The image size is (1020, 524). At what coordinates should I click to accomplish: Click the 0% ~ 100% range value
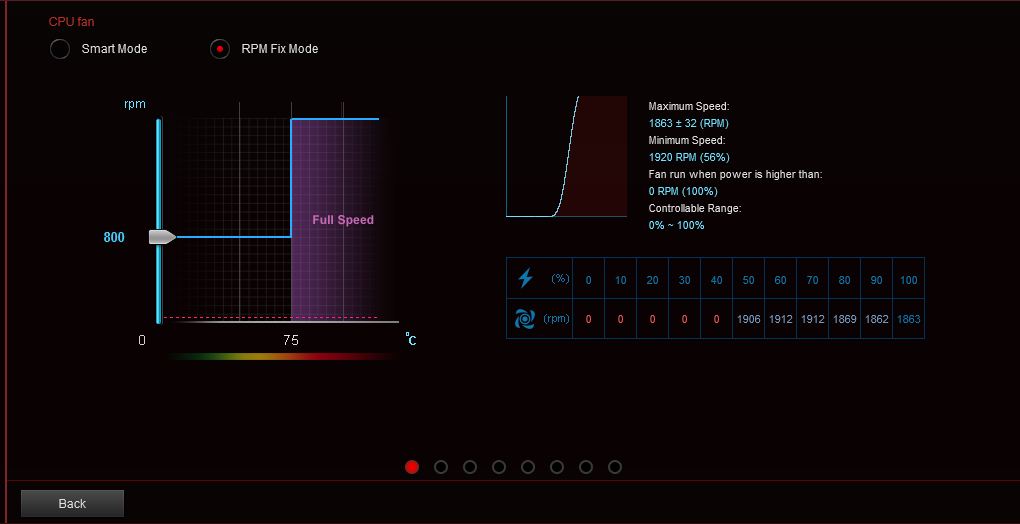(x=677, y=225)
